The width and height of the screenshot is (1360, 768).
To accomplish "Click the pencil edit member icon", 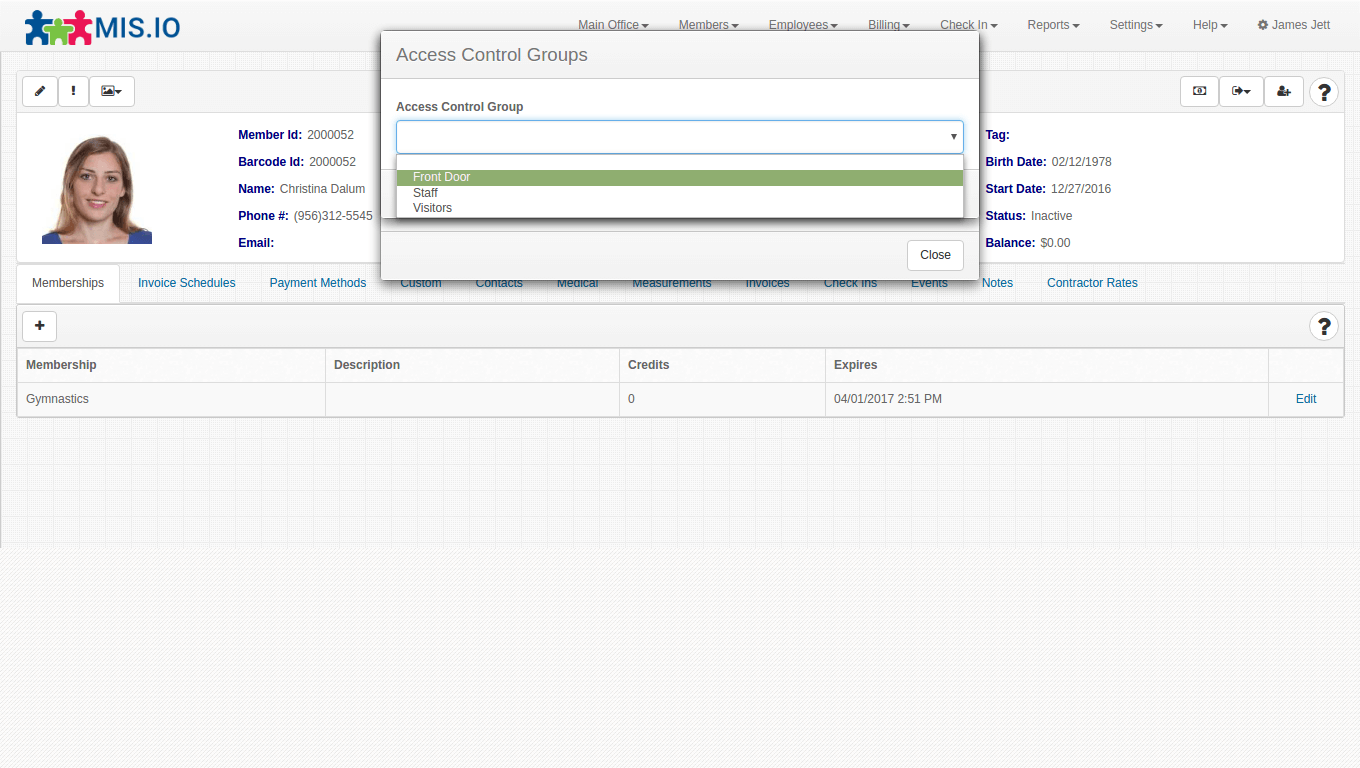I will click(40, 91).
